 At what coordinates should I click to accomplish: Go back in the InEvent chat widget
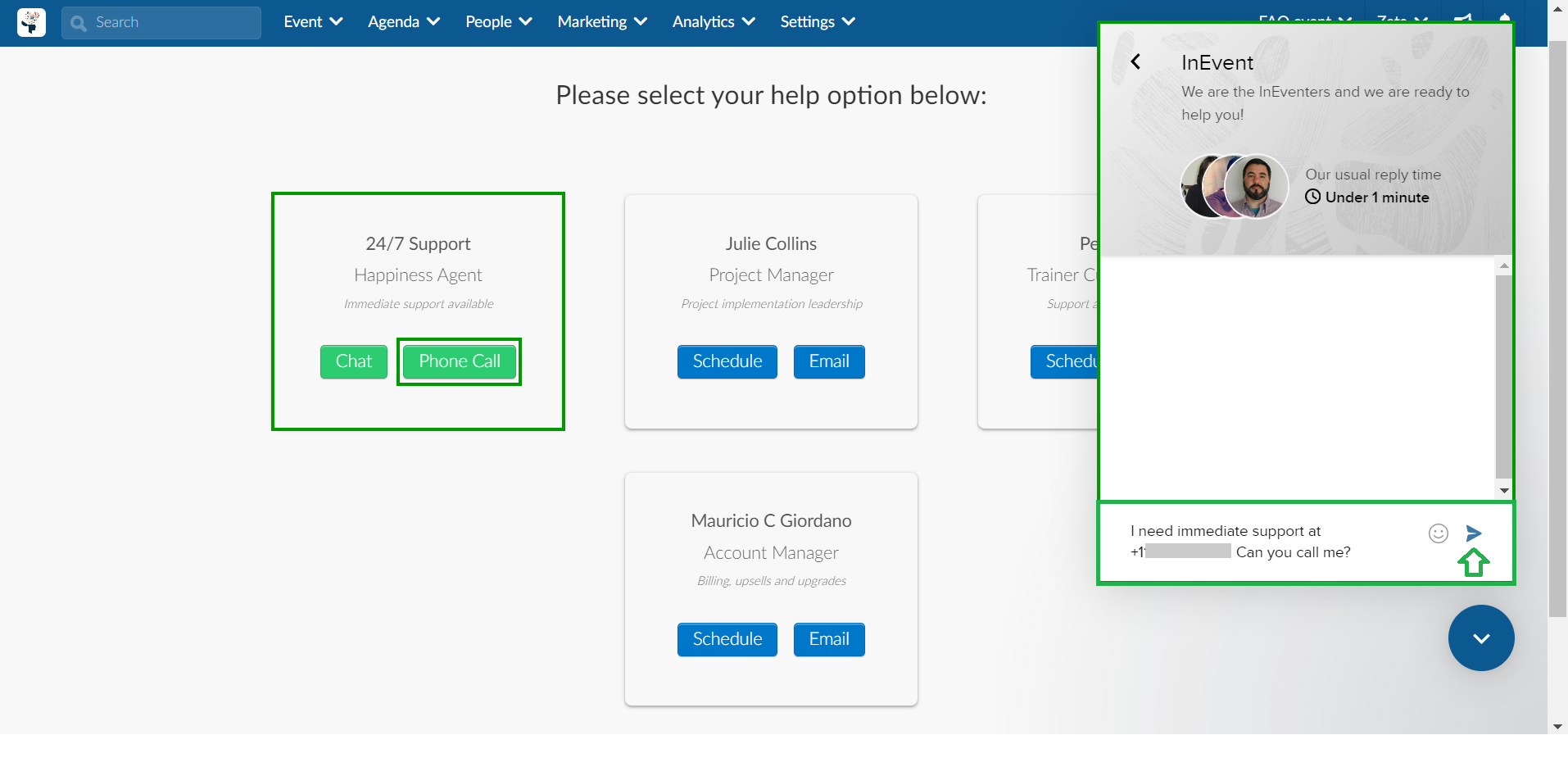click(1135, 61)
